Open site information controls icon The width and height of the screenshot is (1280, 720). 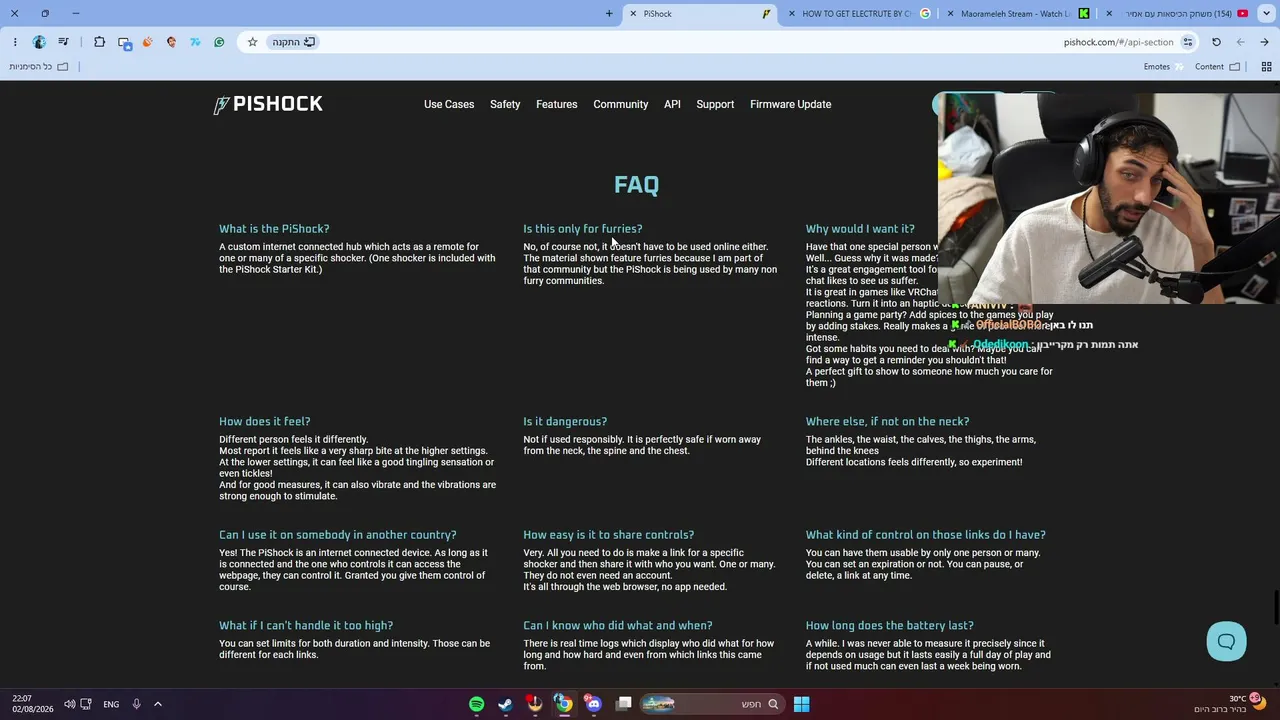tap(1188, 42)
